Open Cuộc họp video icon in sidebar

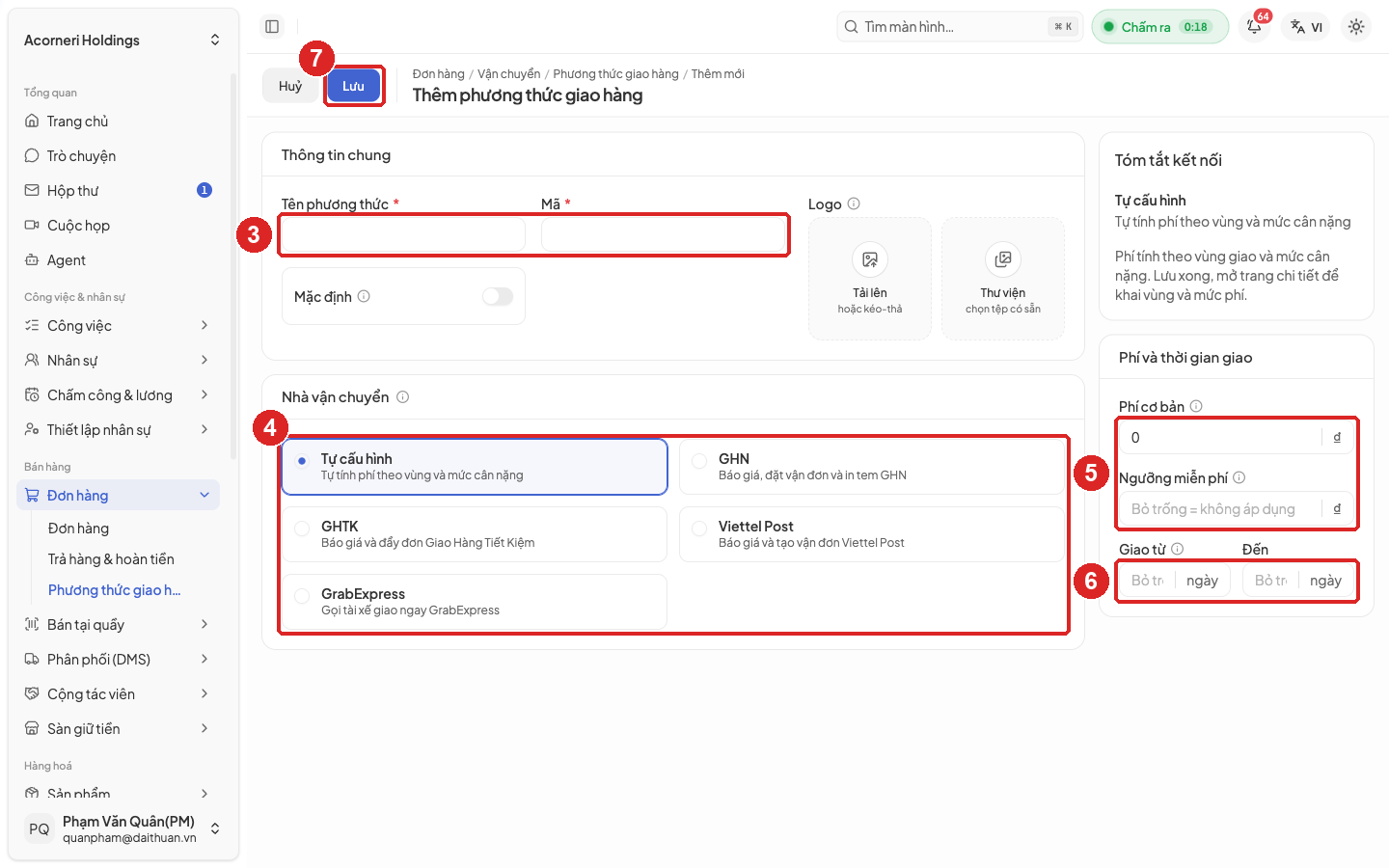(x=32, y=226)
